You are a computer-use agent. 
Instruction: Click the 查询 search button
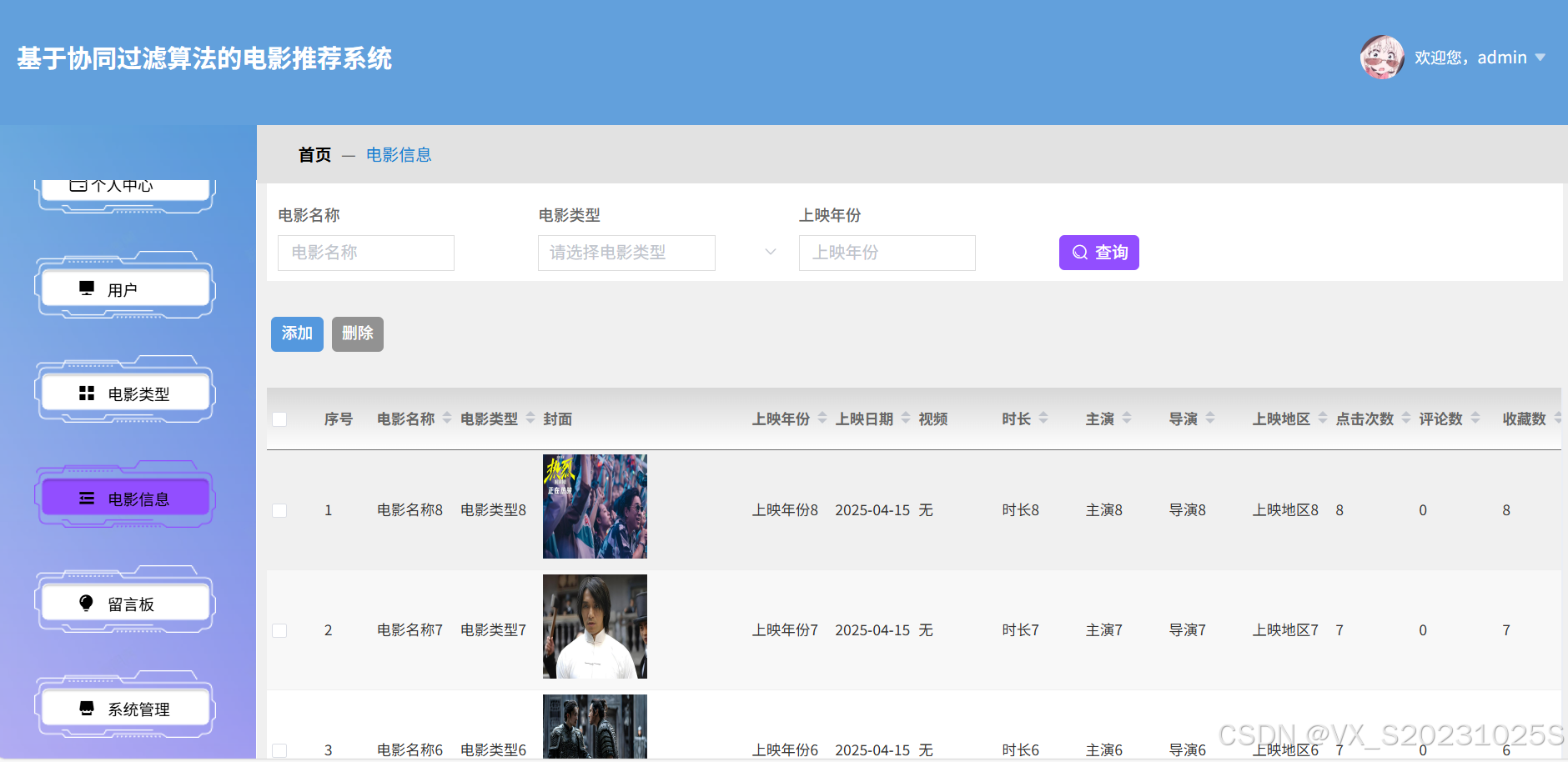point(1099,253)
